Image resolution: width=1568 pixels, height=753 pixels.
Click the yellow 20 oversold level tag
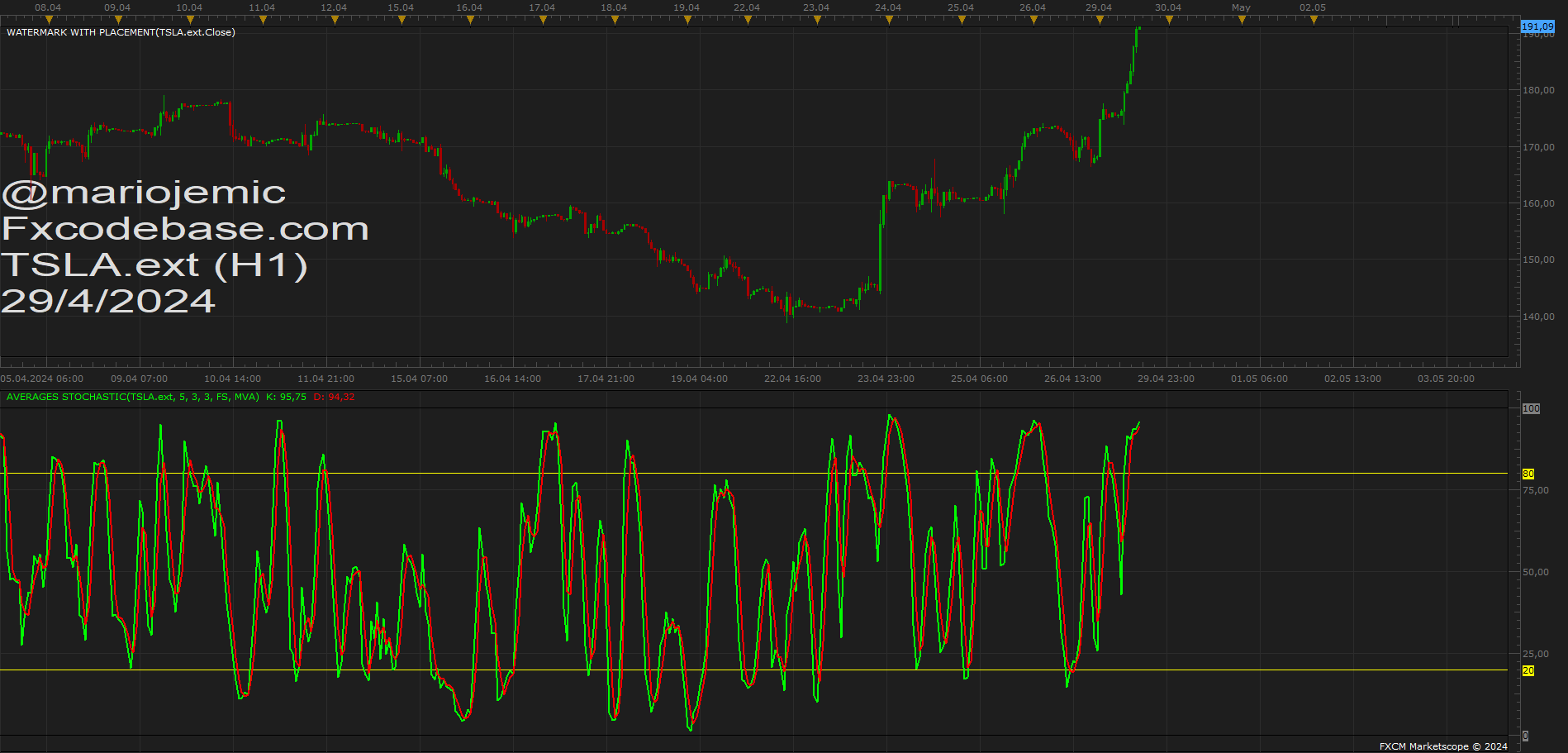pos(1528,670)
